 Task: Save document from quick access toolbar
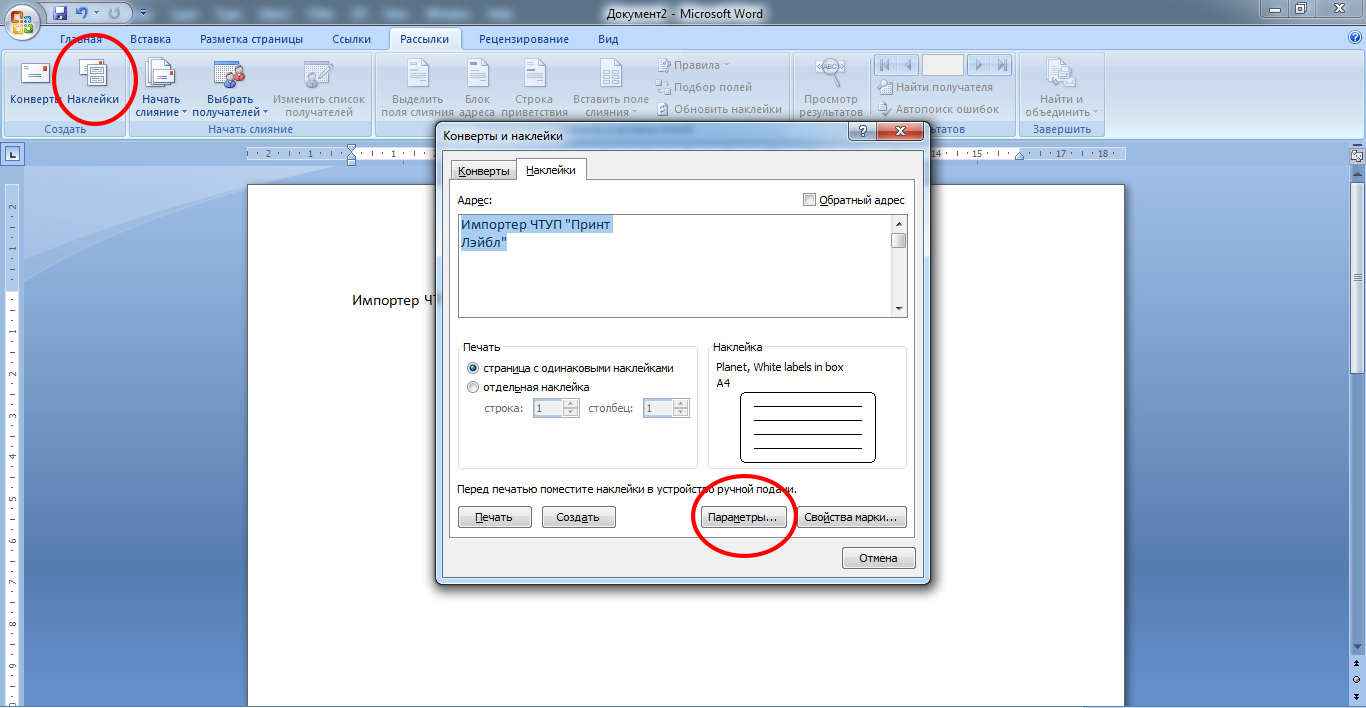point(60,13)
